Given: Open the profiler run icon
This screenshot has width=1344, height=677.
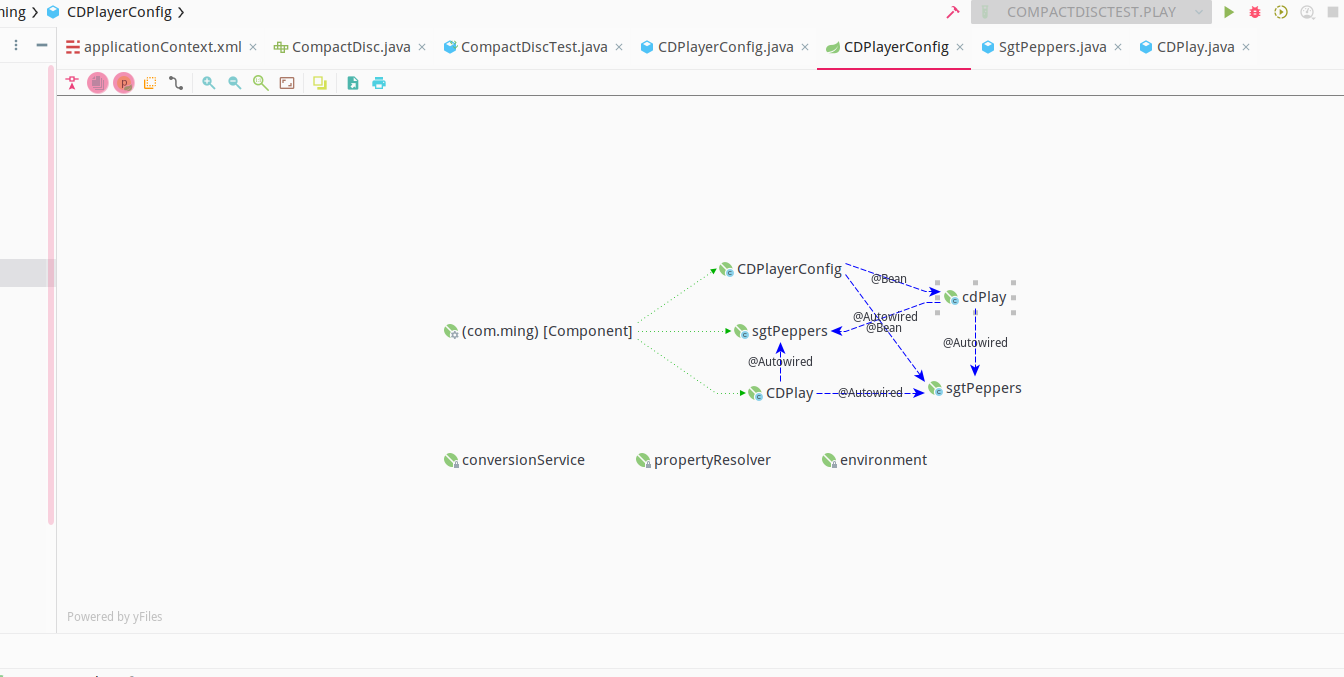Looking at the screenshot, I should (1307, 12).
